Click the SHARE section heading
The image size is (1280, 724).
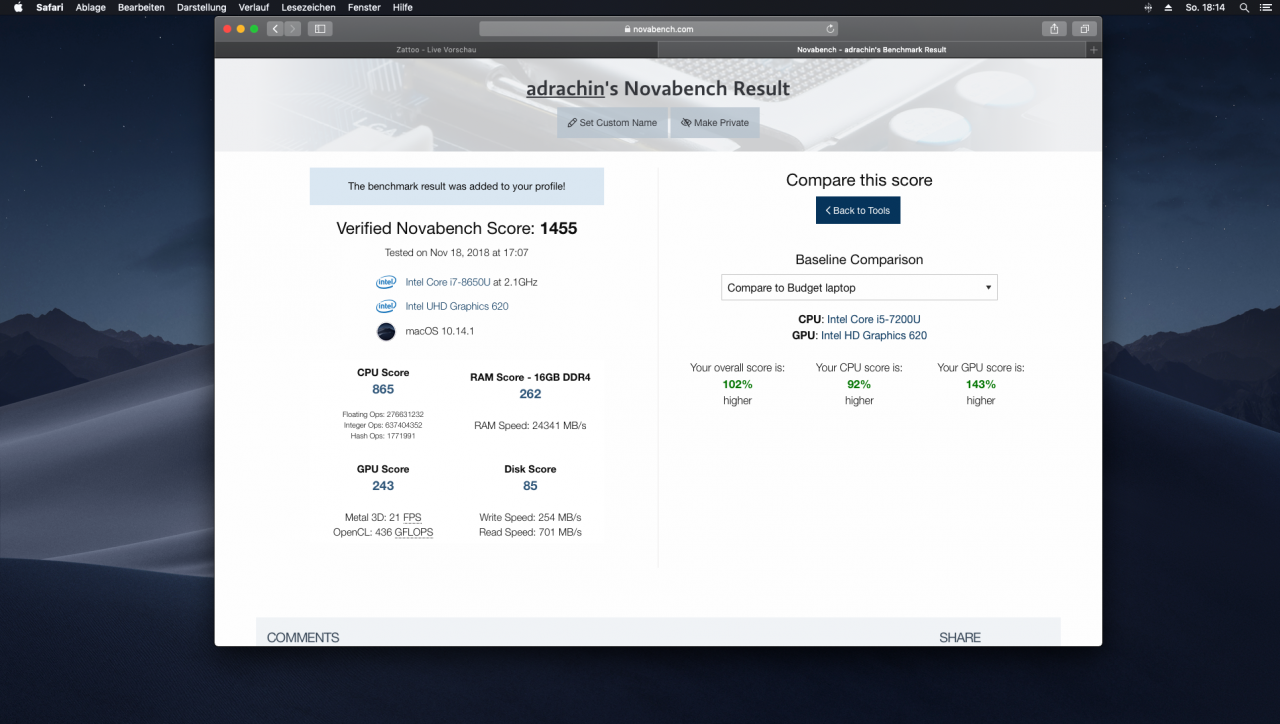(960, 637)
